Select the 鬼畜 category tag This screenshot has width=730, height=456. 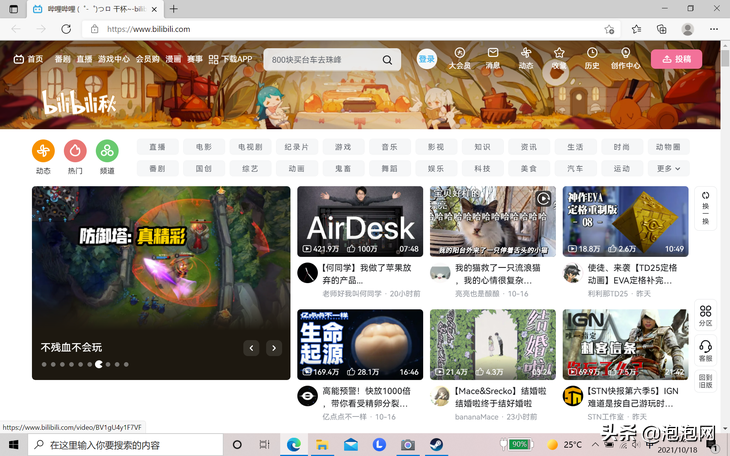click(x=343, y=169)
